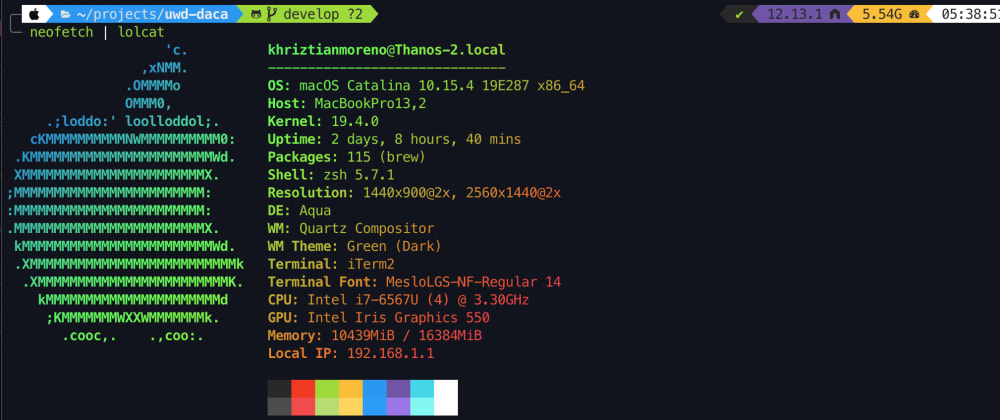Image resolution: width=1000 pixels, height=420 pixels.
Task: Click the orange-yellow color swatch
Action: (x=351, y=389)
